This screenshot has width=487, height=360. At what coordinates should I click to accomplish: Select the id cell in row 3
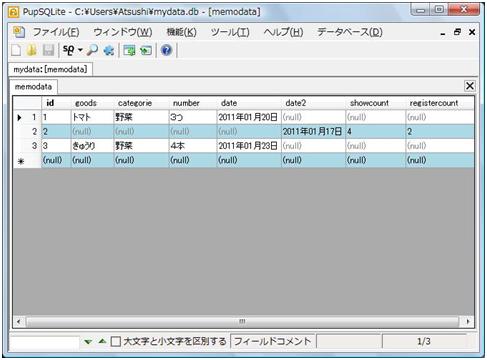[x=56, y=146]
